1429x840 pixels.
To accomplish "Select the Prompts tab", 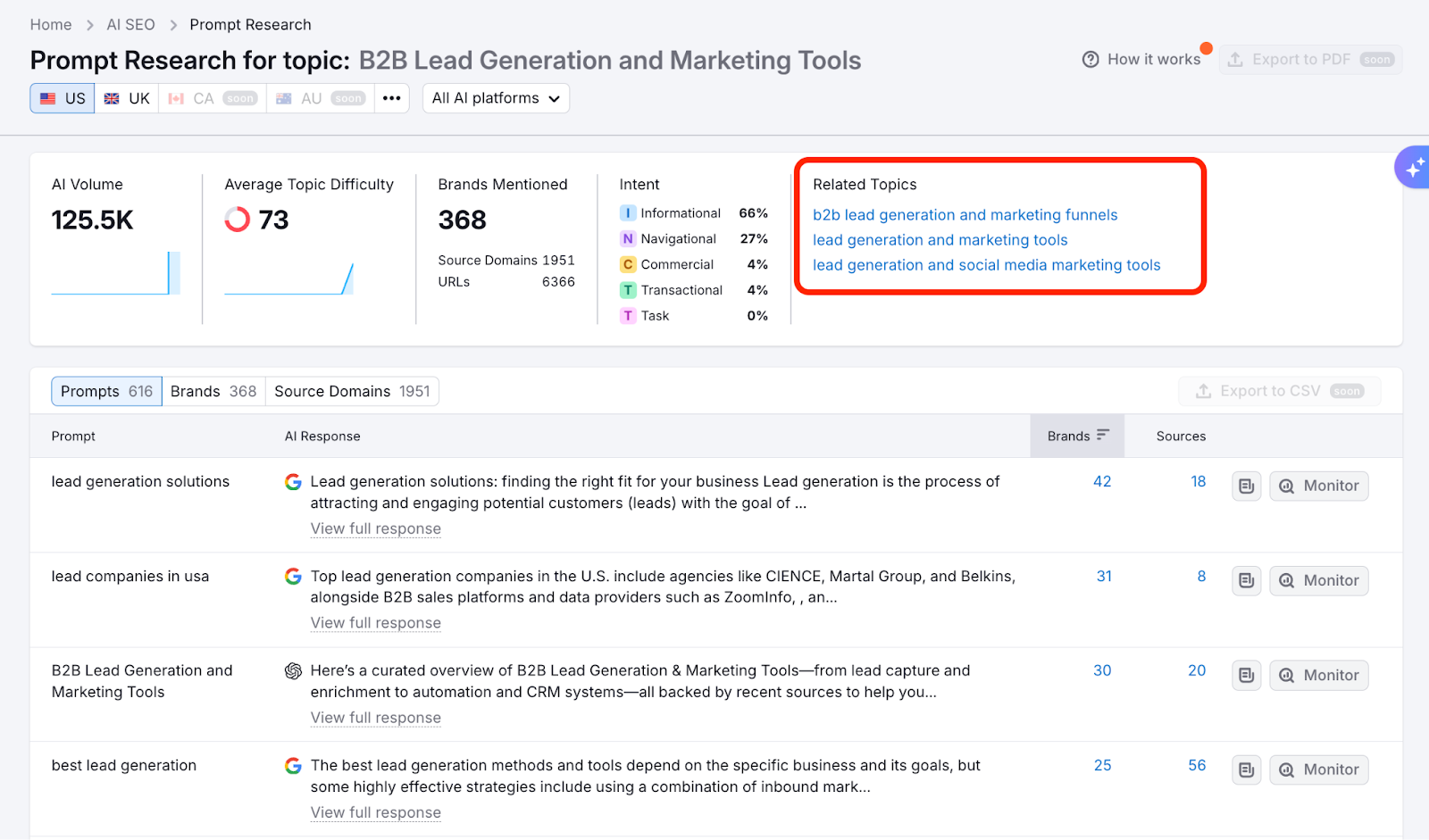I will pyautogui.click(x=106, y=391).
